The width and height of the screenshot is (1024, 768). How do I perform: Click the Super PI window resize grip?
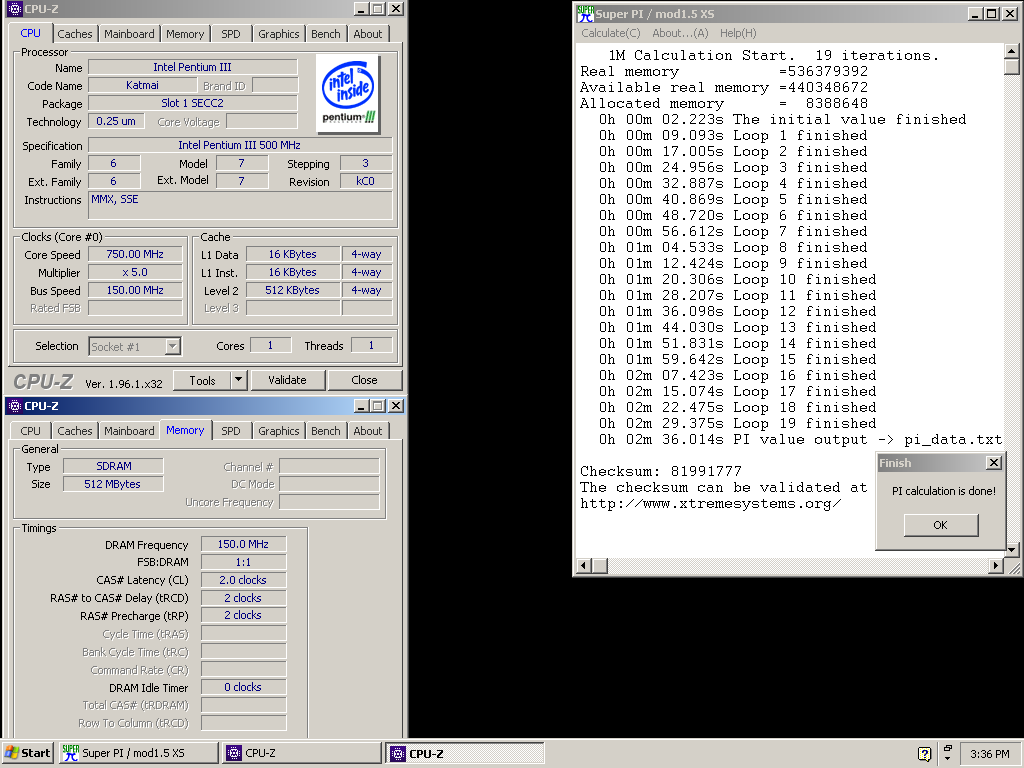[1014, 568]
